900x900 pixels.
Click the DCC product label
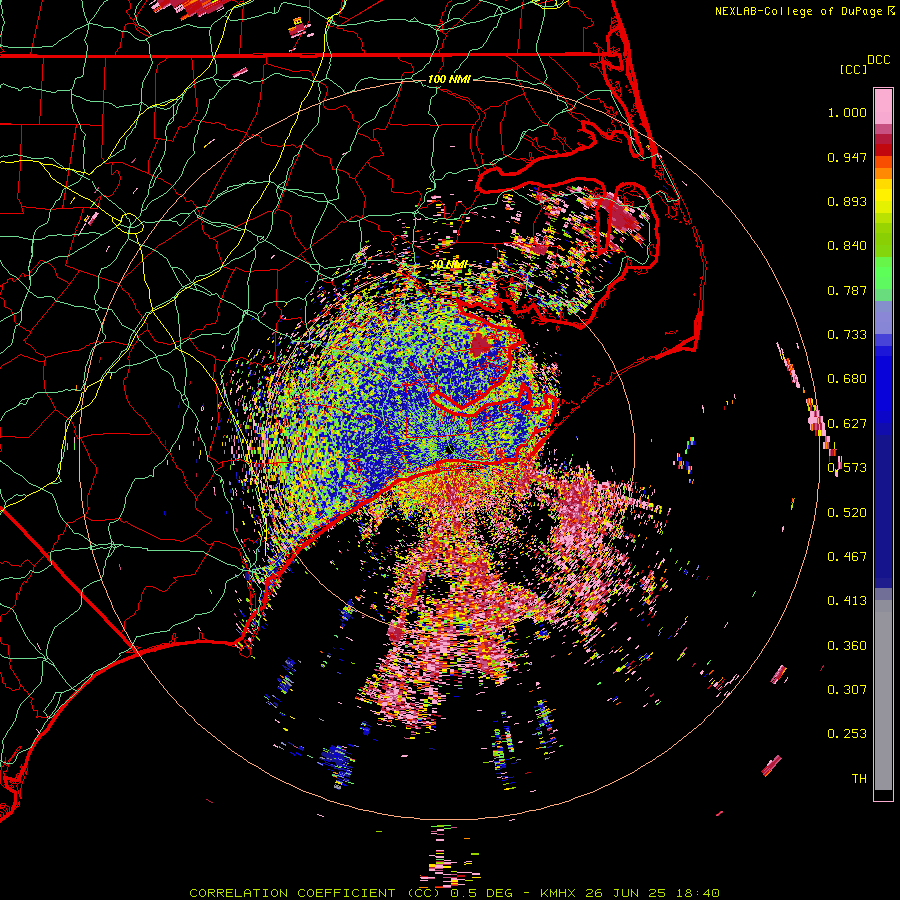point(878,60)
